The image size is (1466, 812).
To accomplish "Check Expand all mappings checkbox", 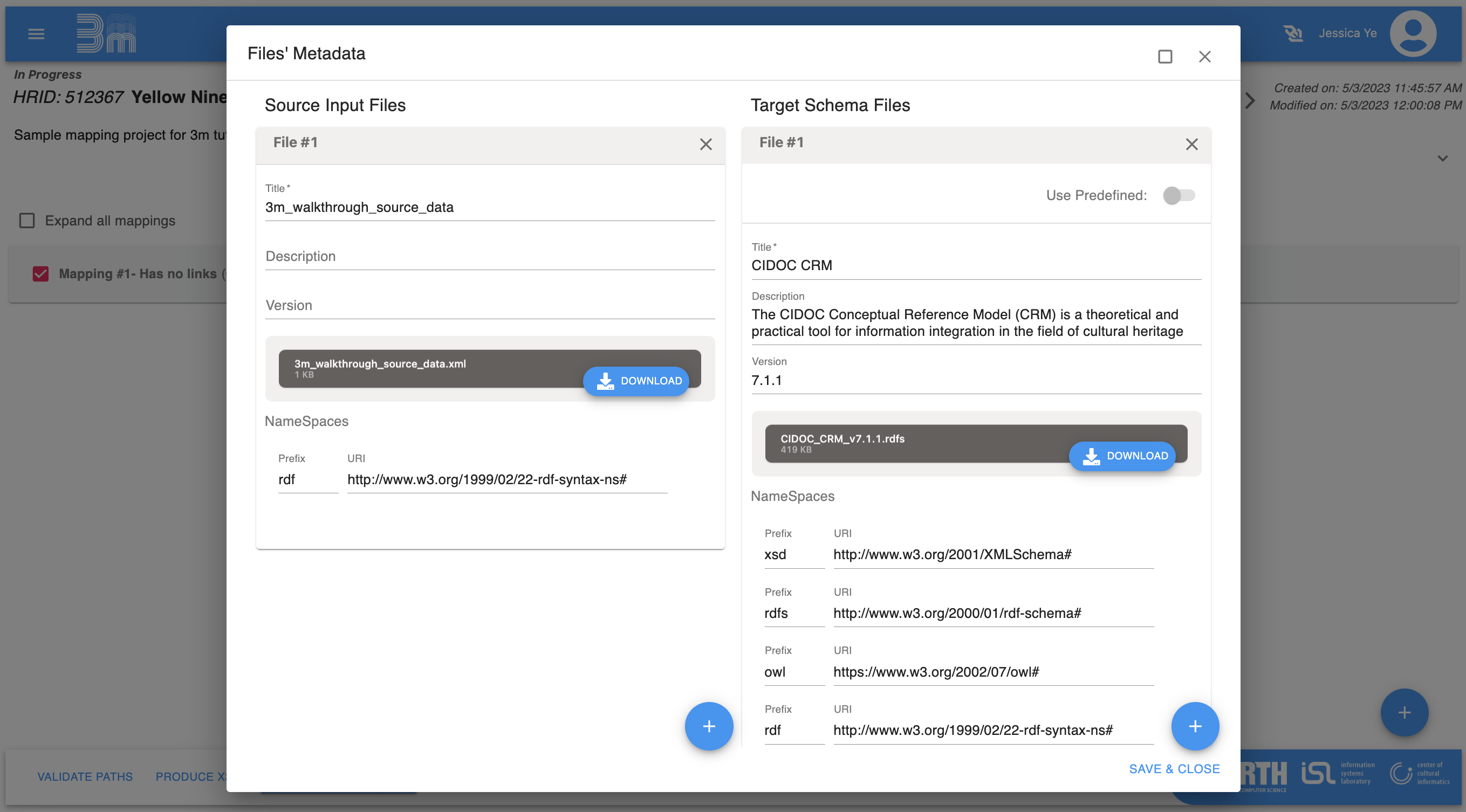I will coord(27,220).
